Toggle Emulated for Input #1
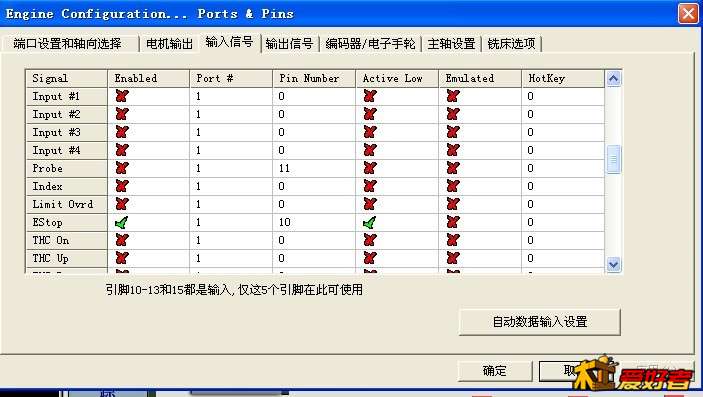 (x=453, y=96)
